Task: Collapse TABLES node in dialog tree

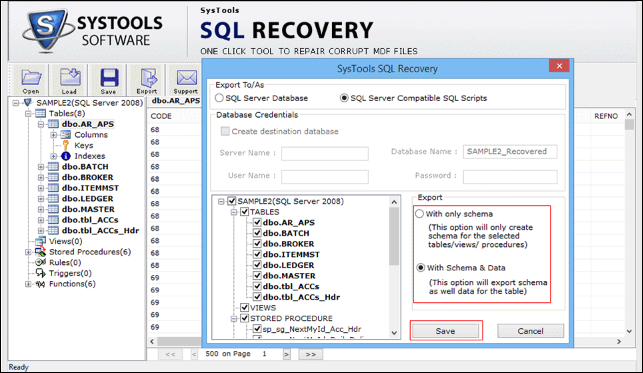Action: pos(234,212)
